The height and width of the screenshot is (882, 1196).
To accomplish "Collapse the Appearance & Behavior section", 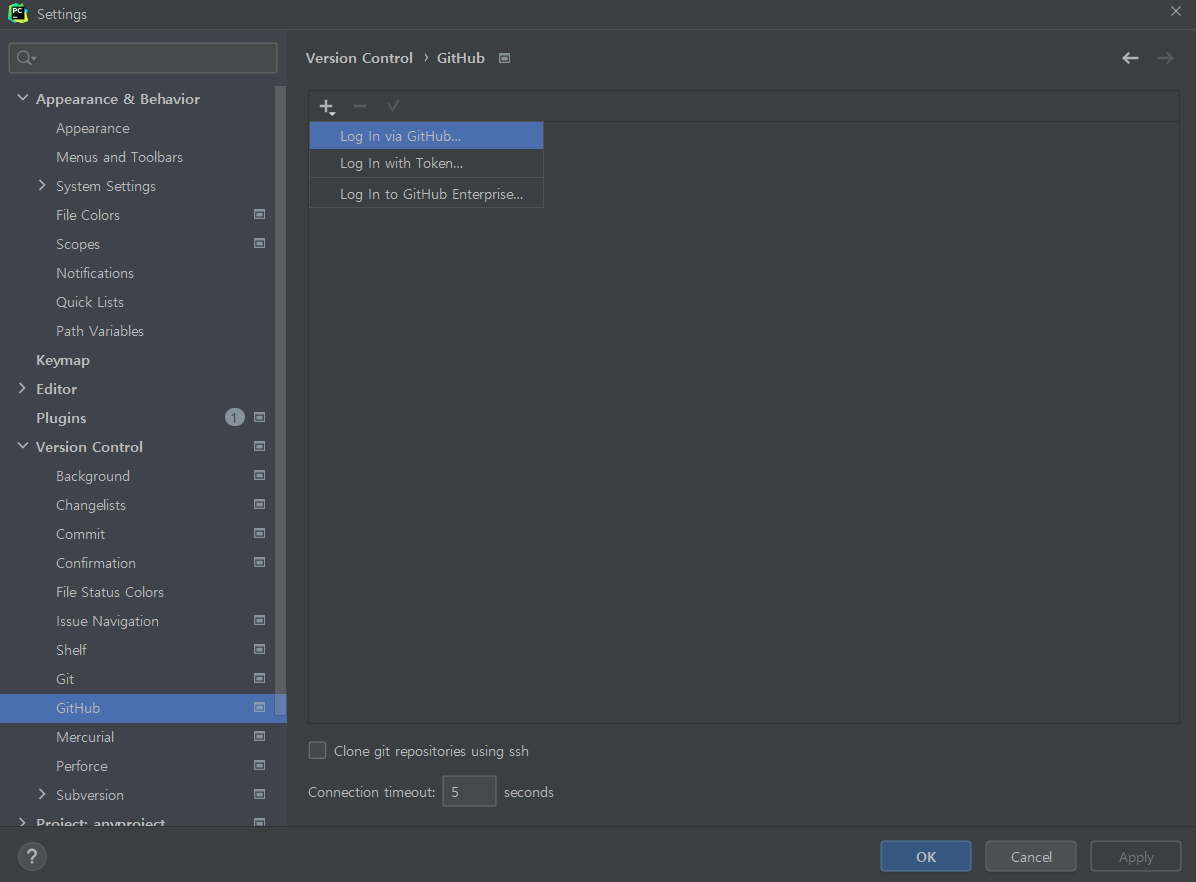I will tap(23, 98).
